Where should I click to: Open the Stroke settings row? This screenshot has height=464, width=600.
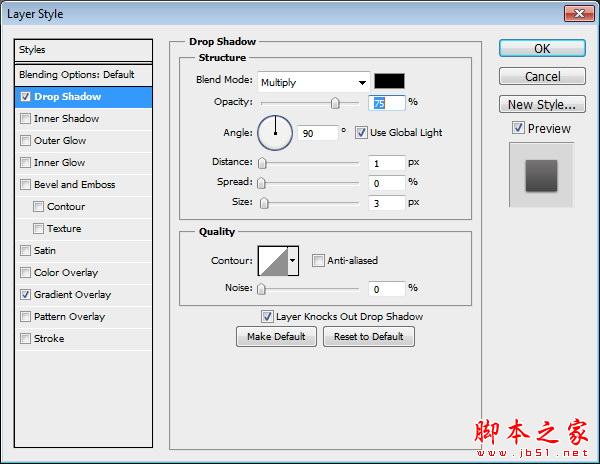click(x=83, y=339)
